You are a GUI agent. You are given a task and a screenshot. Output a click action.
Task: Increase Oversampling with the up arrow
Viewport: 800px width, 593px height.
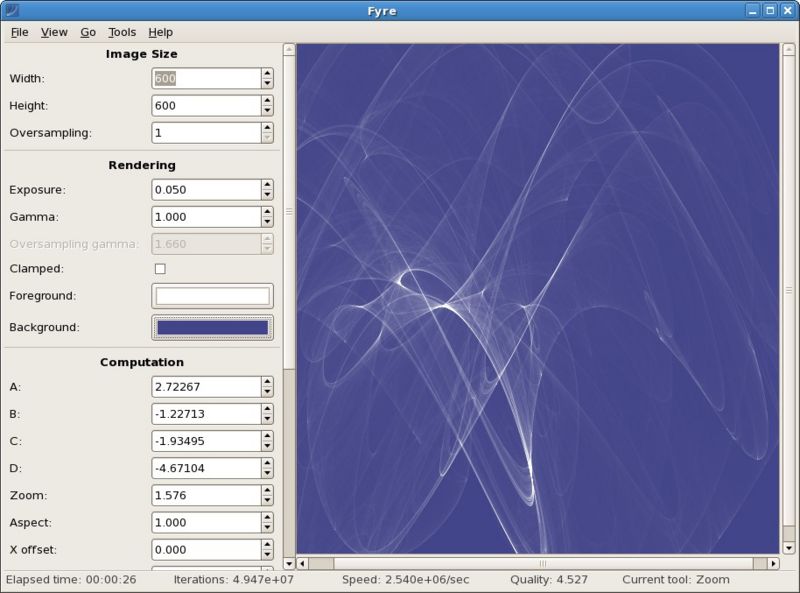coord(267,128)
